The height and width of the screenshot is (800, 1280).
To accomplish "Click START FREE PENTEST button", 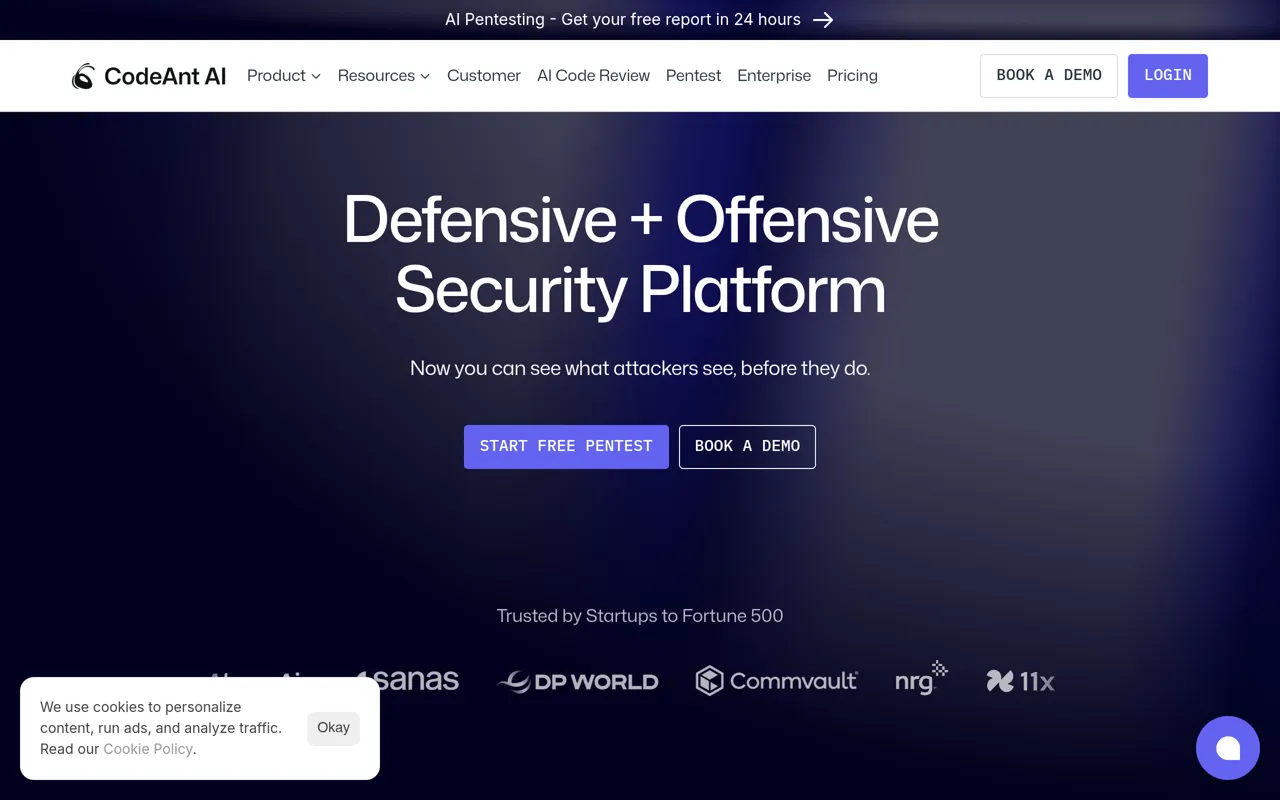I will (566, 447).
